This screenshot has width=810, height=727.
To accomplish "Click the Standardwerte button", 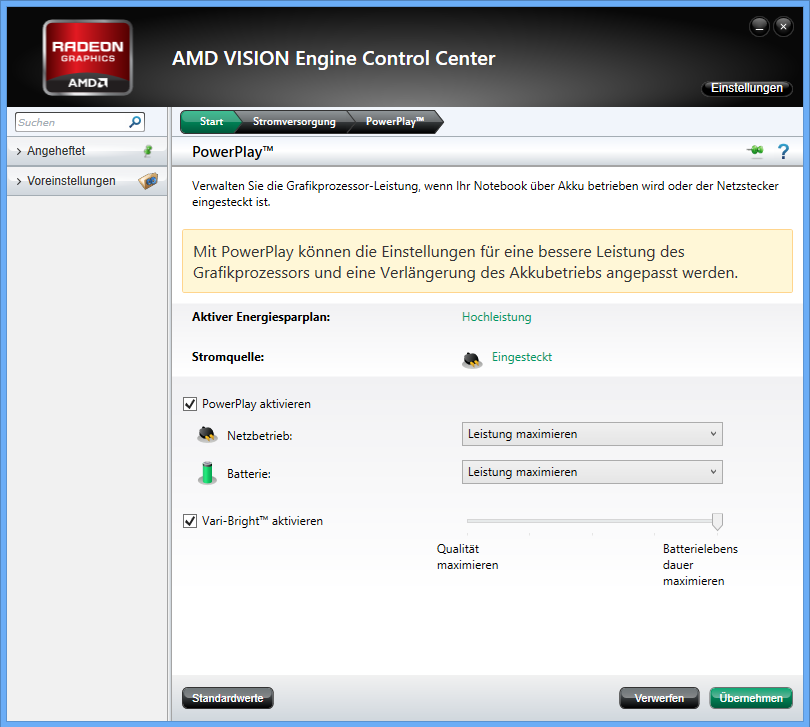I will [227, 698].
